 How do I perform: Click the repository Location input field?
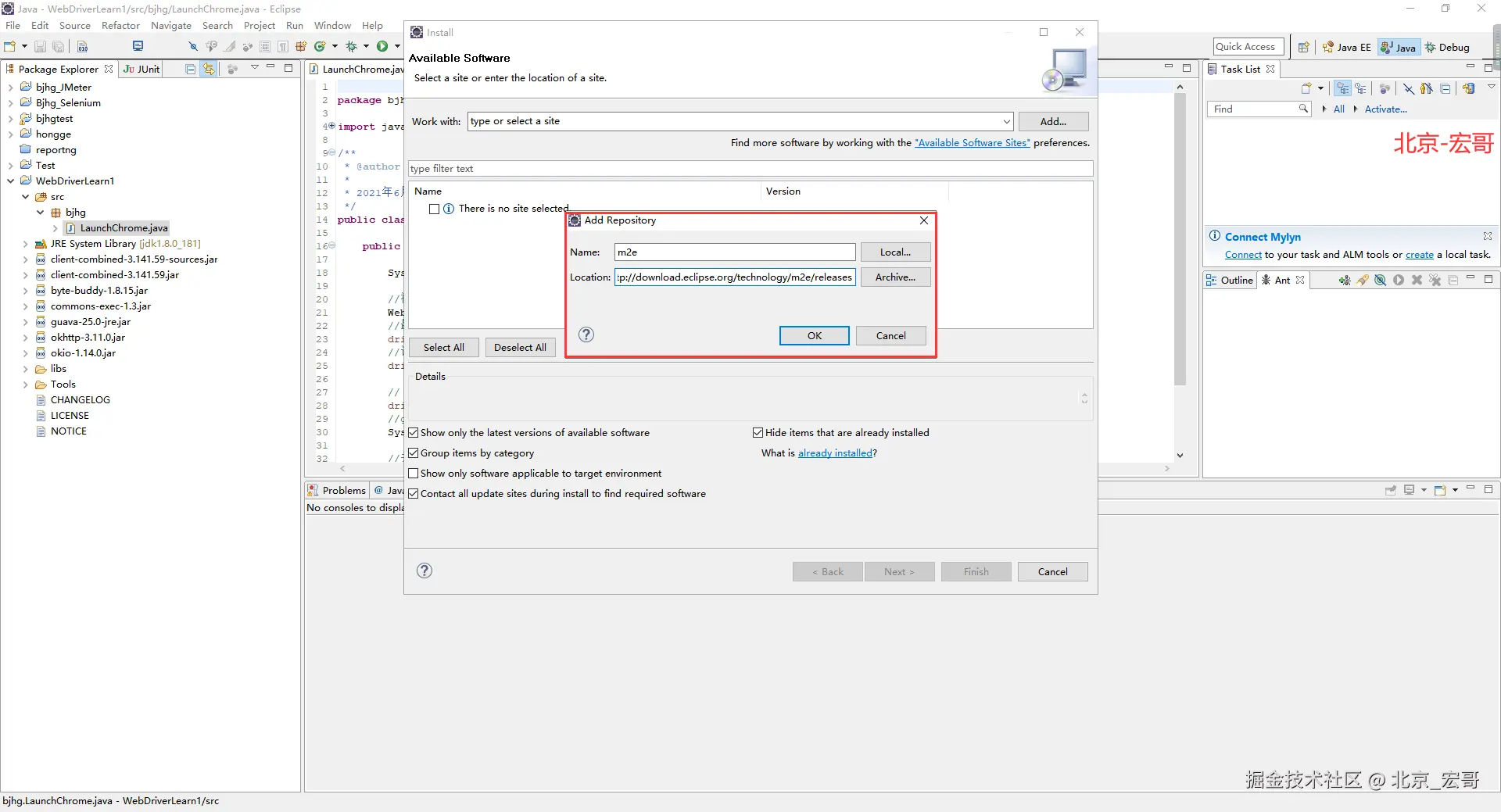point(735,277)
